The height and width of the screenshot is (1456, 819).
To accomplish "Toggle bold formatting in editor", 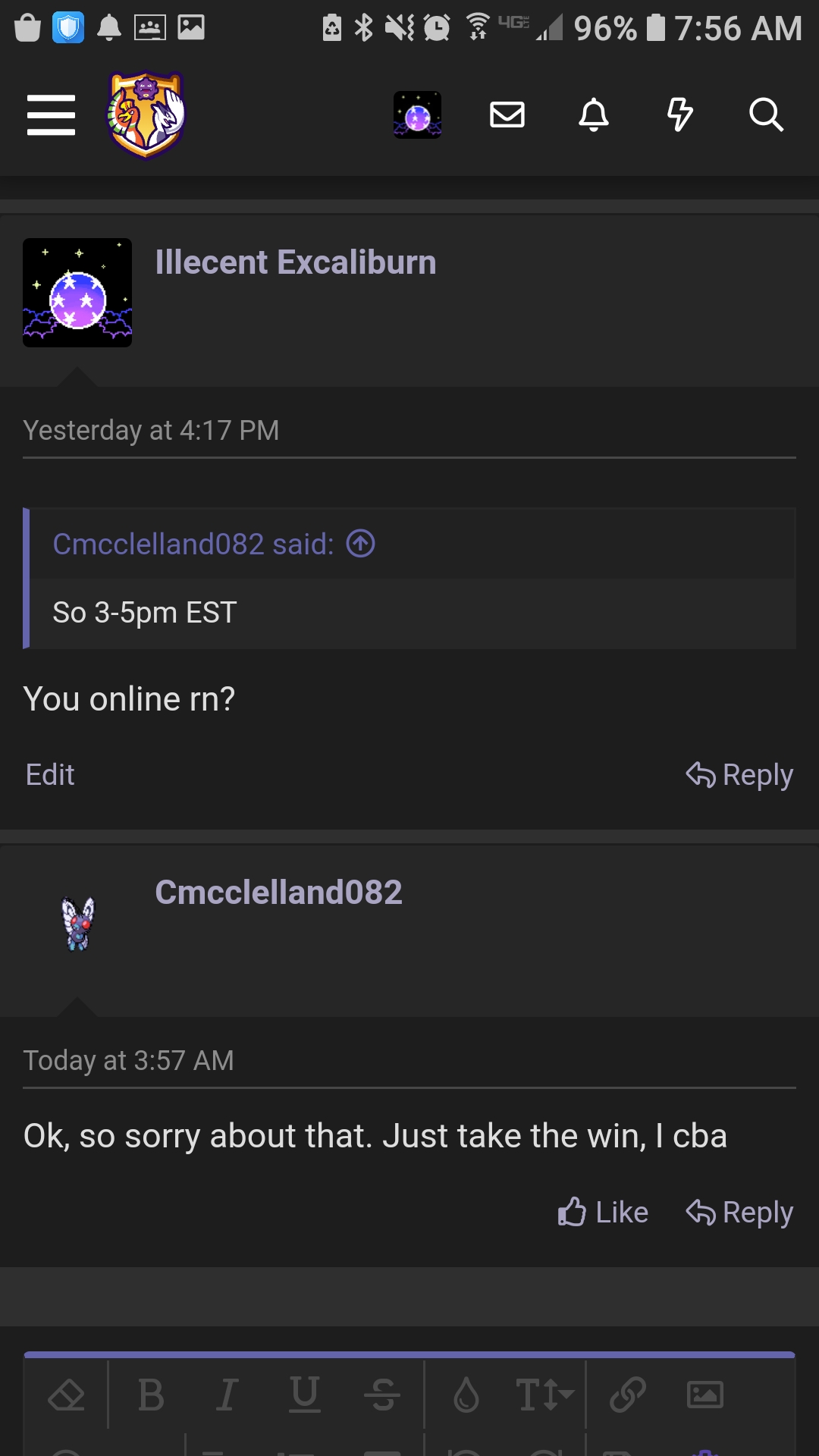I will [151, 1395].
